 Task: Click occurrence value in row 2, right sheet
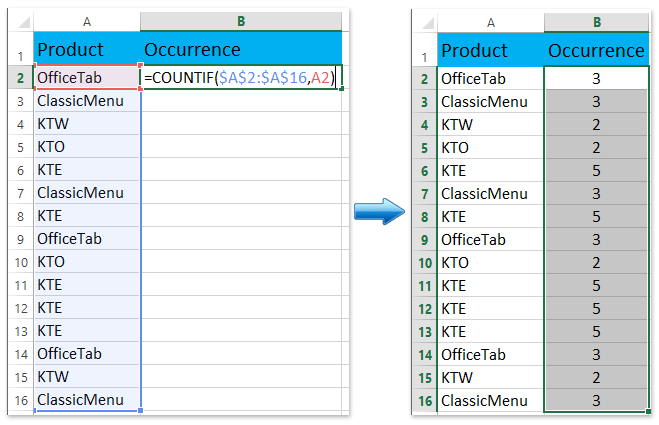pyautogui.click(x=597, y=78)
